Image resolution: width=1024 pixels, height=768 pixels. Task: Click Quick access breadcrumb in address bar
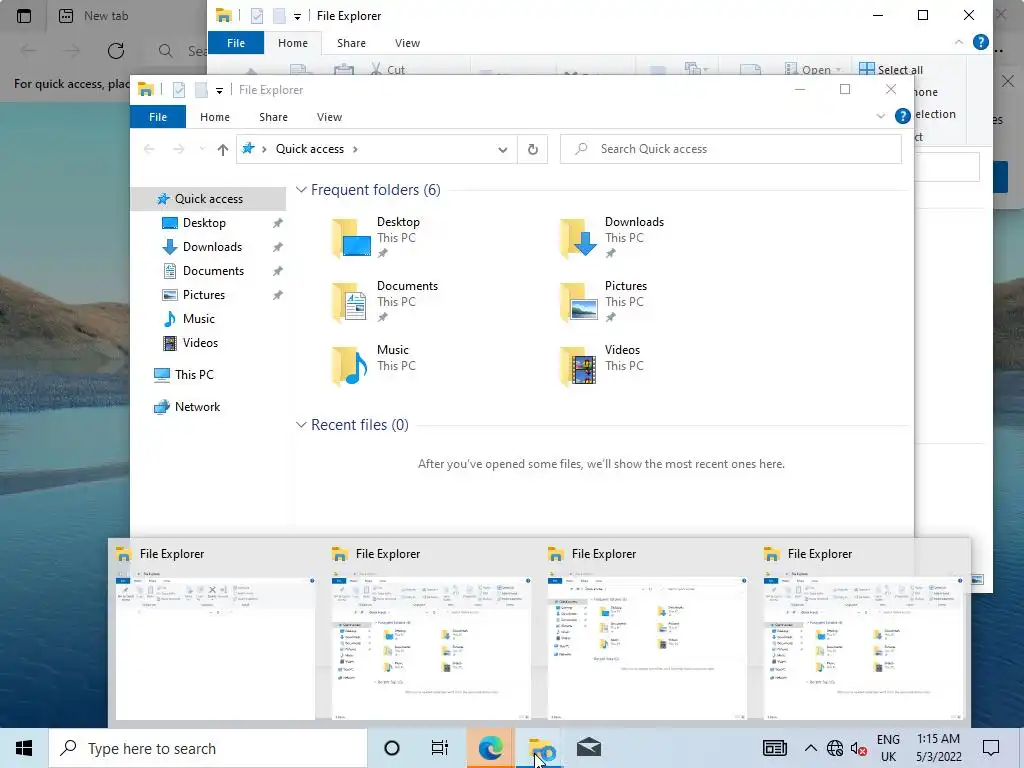click(310, 149)
